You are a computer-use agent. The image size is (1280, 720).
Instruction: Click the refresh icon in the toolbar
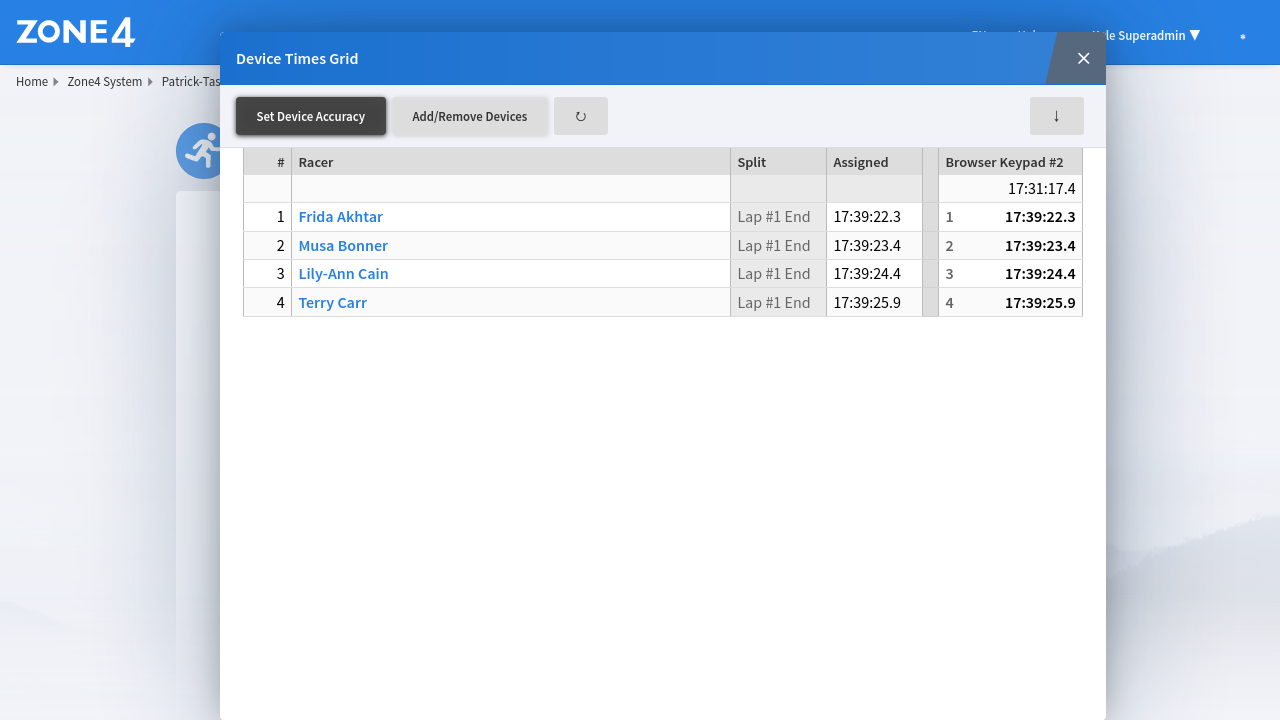pos(580,116)
